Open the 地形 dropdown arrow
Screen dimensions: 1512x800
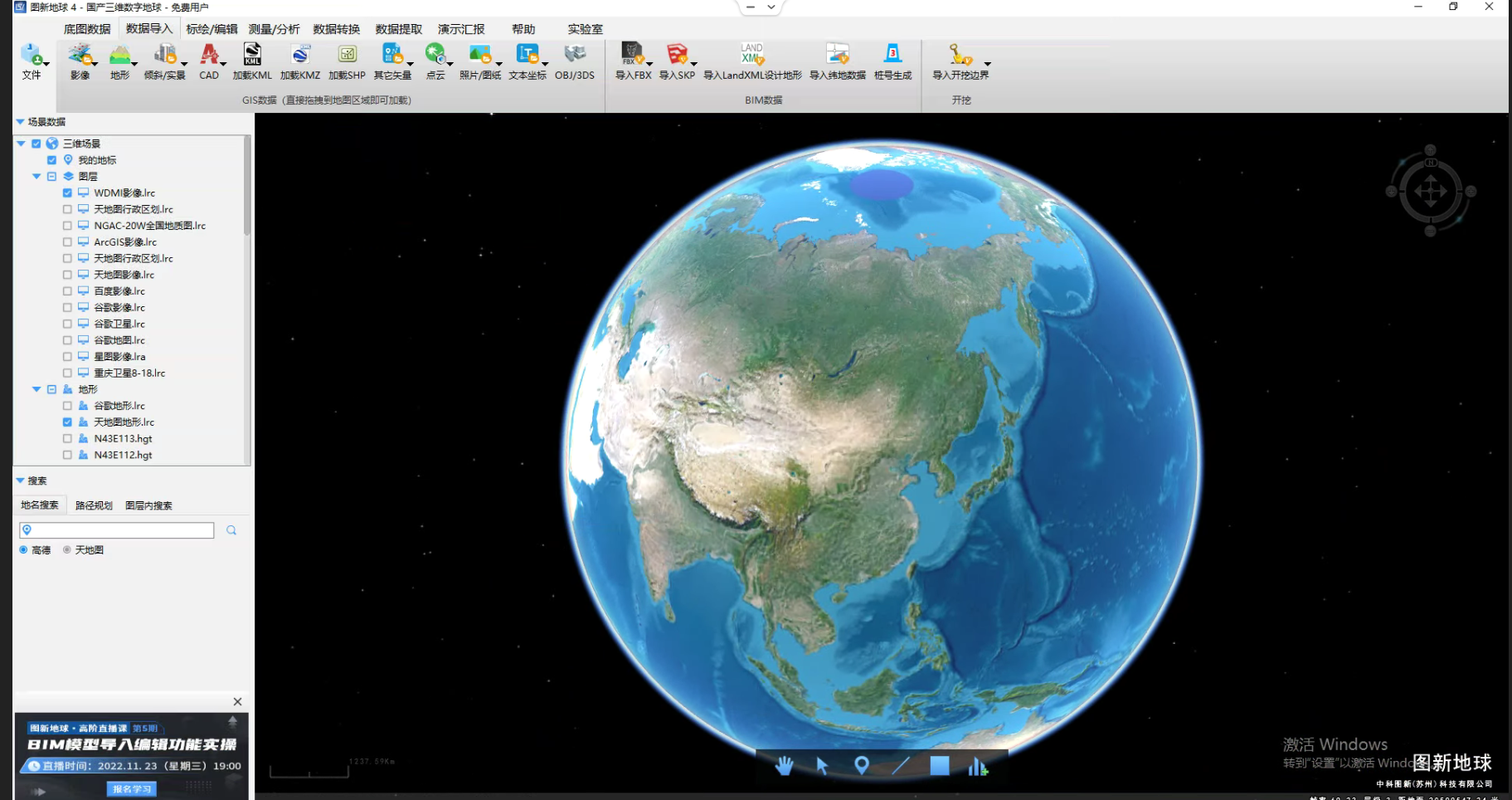pyautogui.click(x=135, y=64)
